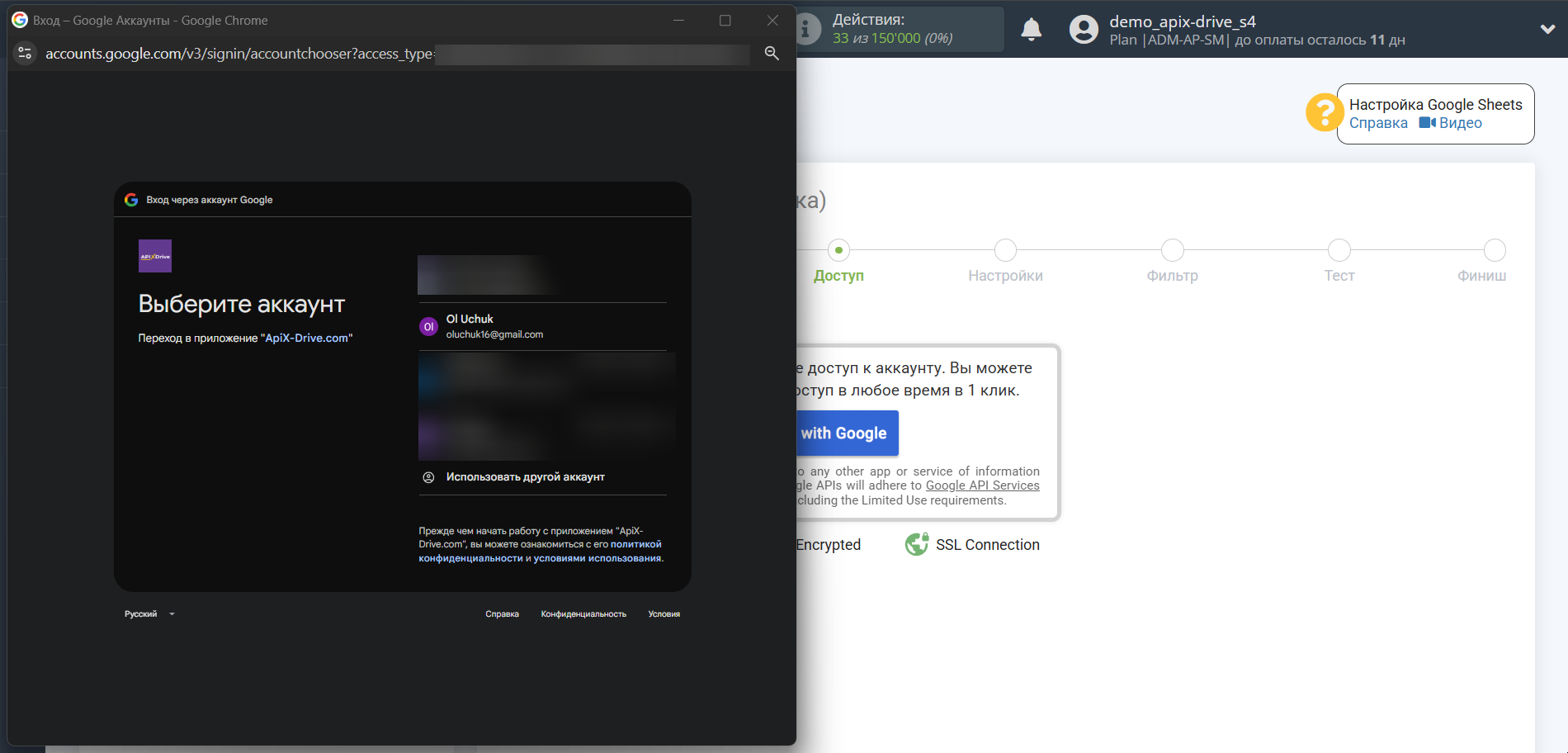Open the user profile avatar icon

(x=1084, y=30)
